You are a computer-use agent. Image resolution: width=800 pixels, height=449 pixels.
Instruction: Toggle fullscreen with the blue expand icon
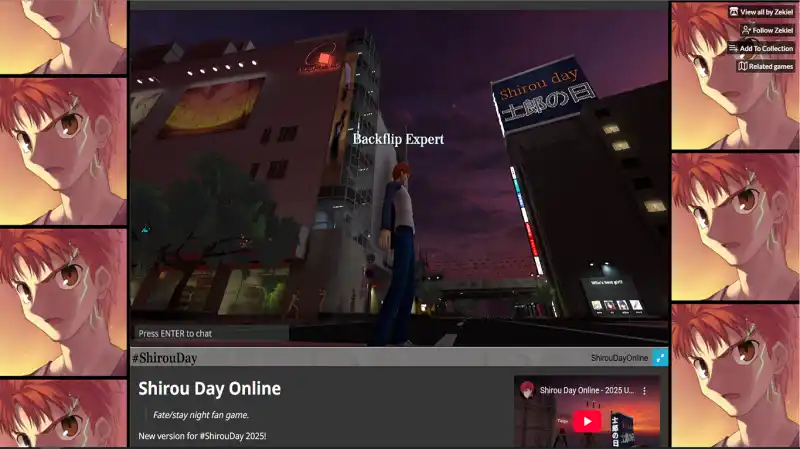coord(660,358)
